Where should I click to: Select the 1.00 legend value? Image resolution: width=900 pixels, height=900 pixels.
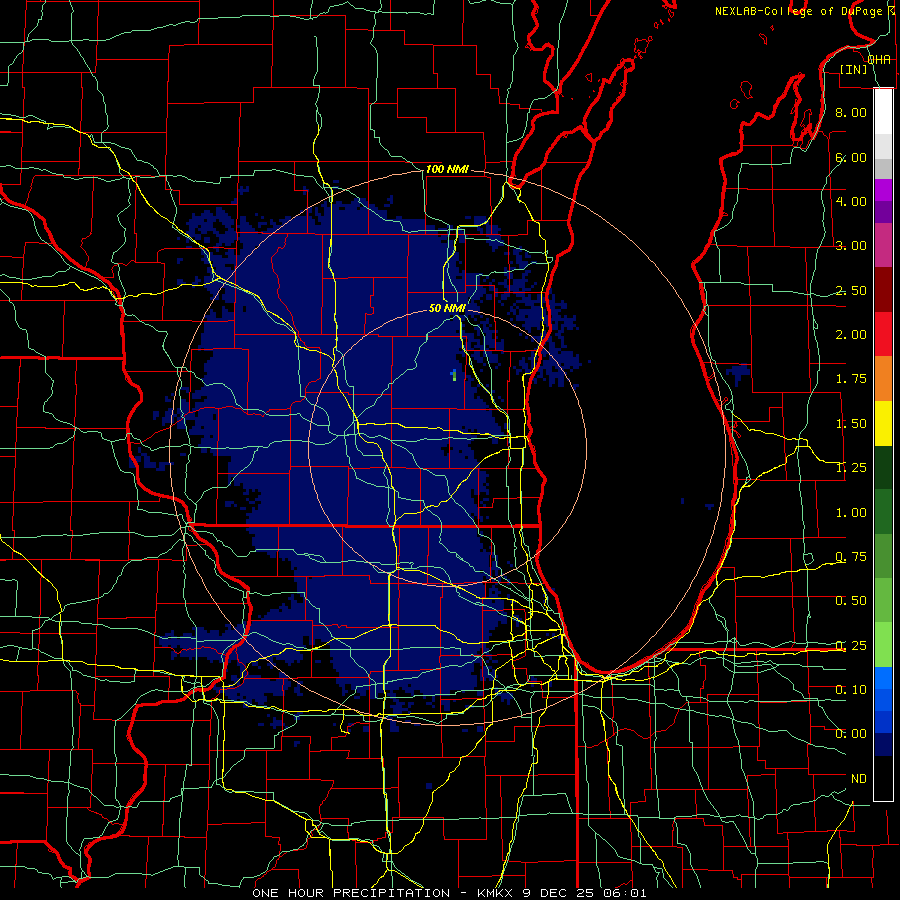tap(851, 513)
